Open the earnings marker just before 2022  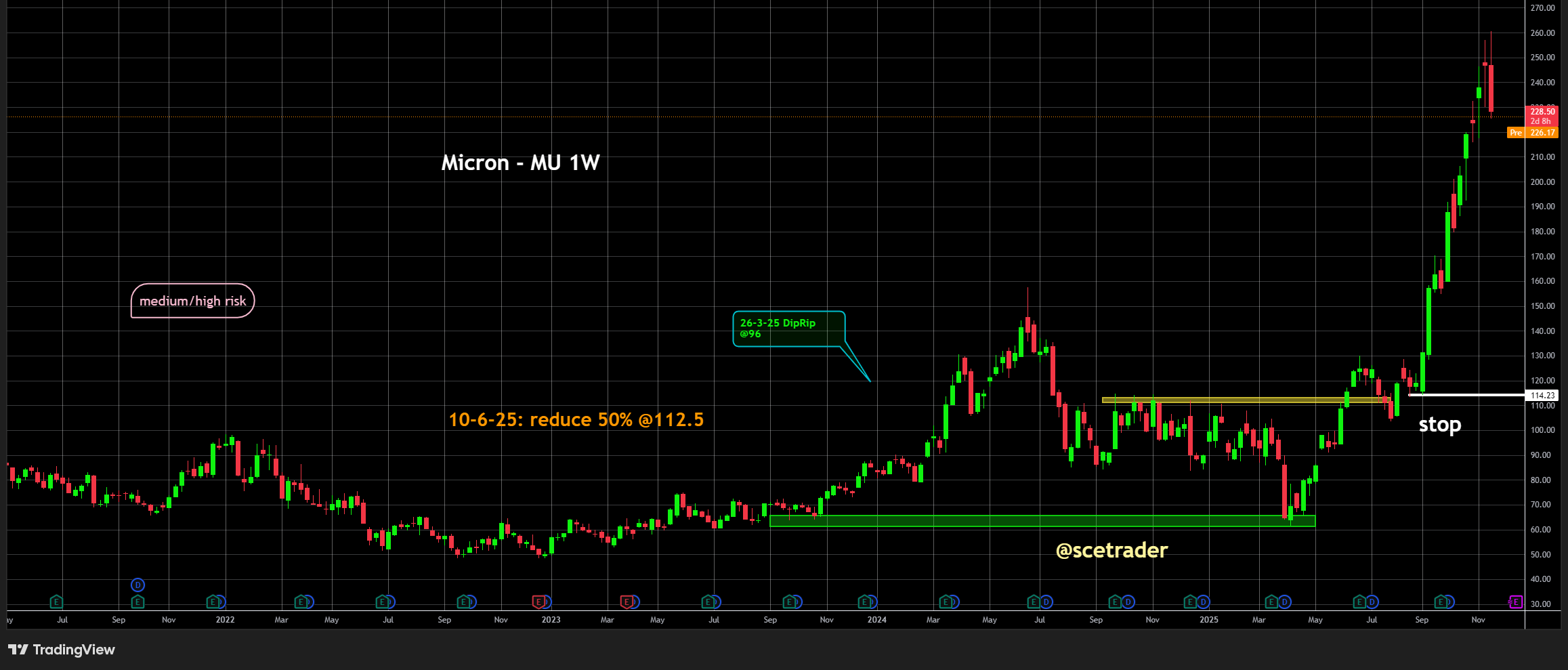(213, 602)
